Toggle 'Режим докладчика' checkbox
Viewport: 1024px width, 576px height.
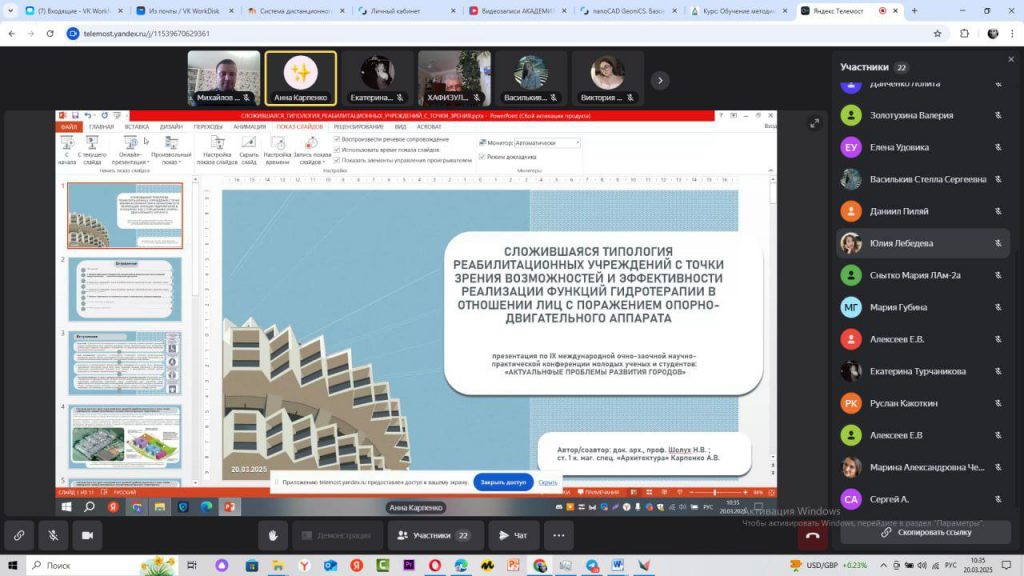click(x=482, y=156)
